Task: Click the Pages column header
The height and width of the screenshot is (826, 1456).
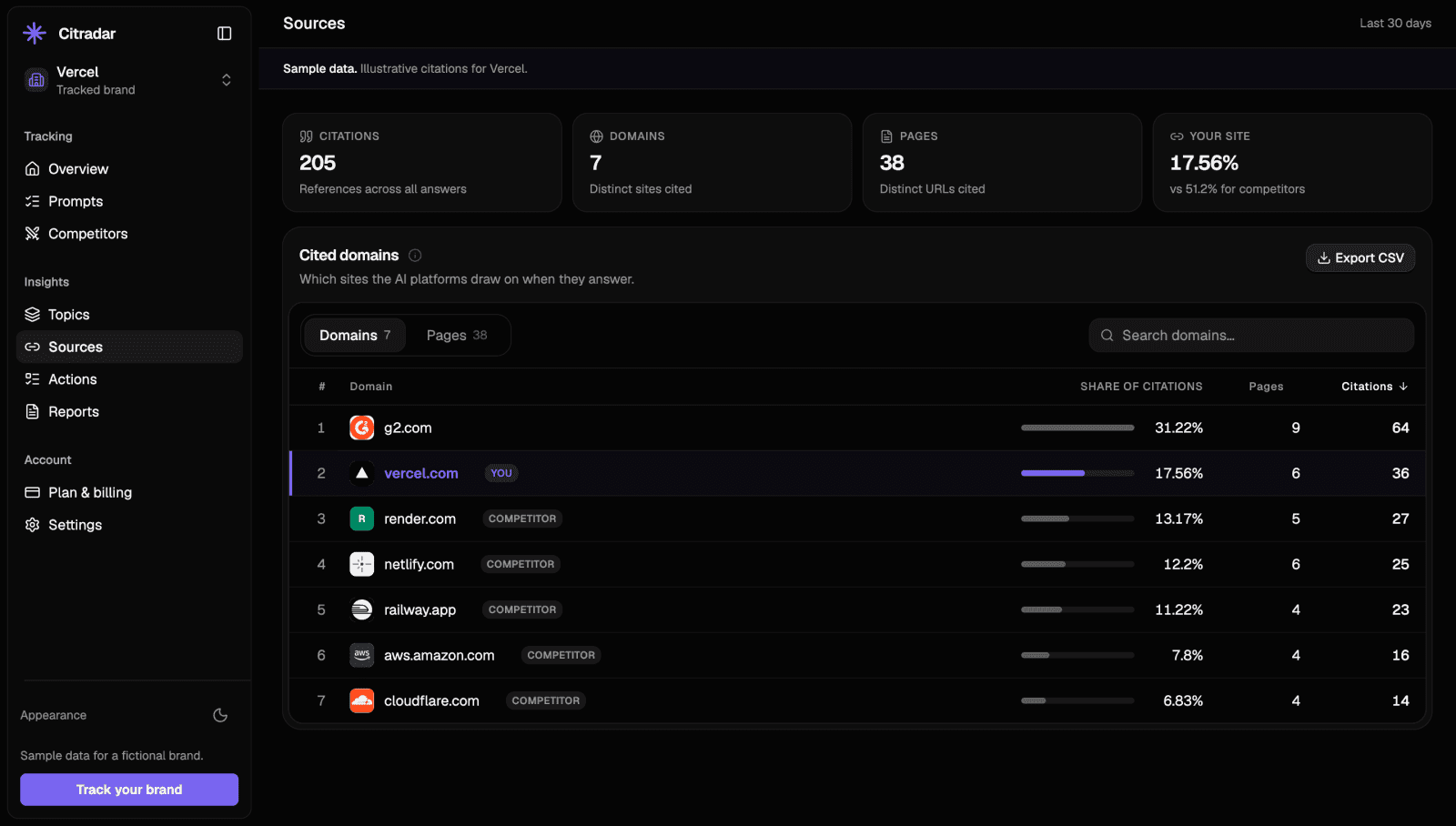Action: 1266,387
